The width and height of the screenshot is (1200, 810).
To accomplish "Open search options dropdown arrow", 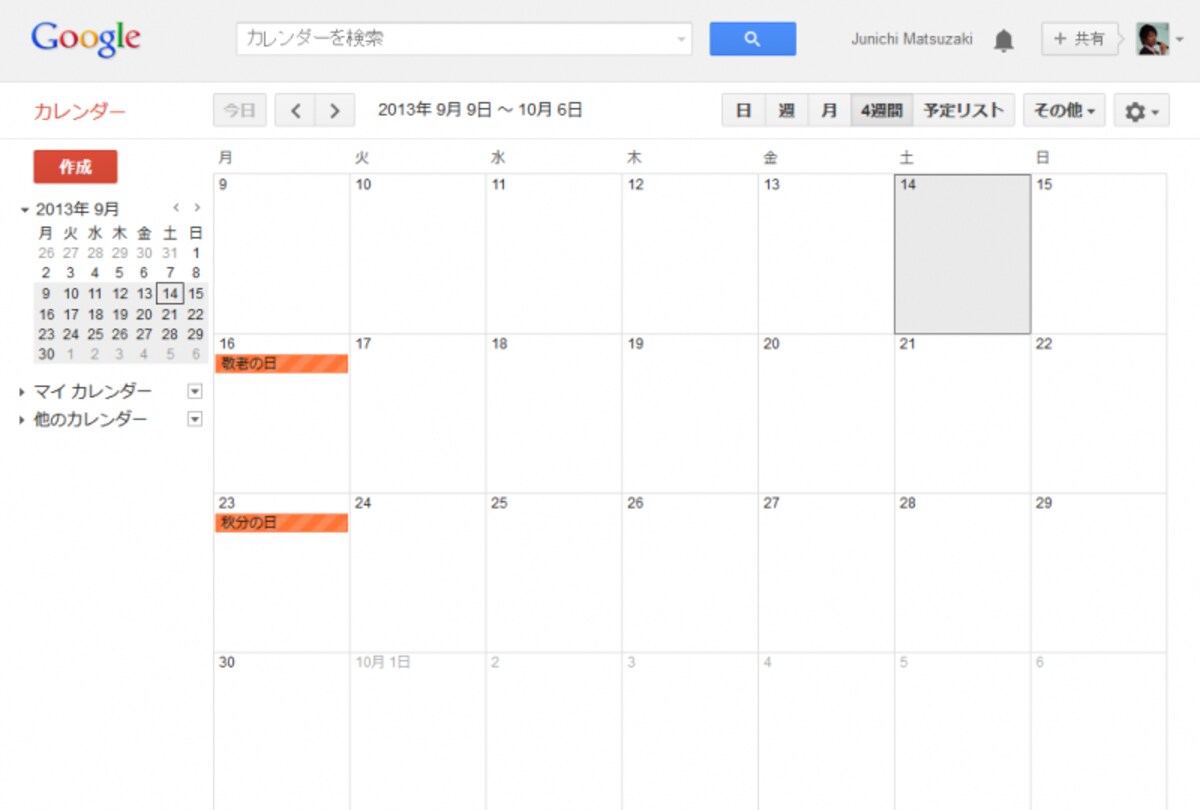I will [x=682, y=40].
